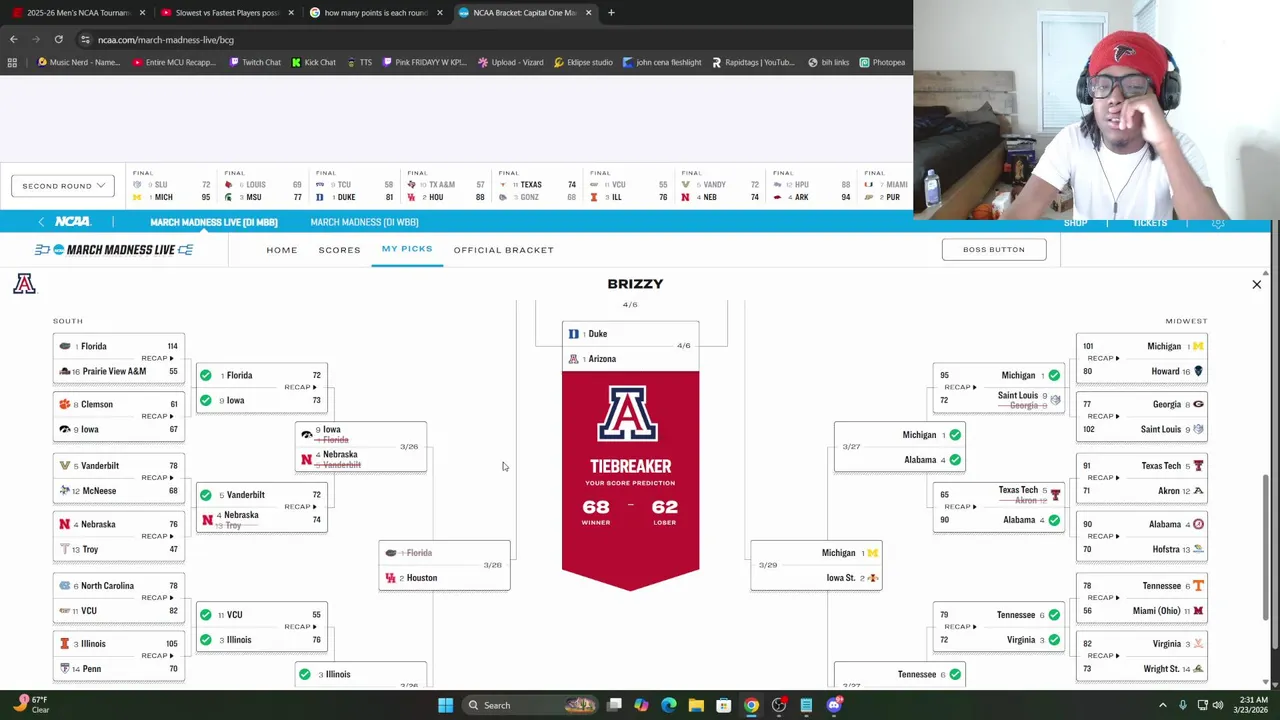Viewport: 1280px width, 720px height.
Task: Click the NCAA logo in blue bar
Action: click(73, 221)
